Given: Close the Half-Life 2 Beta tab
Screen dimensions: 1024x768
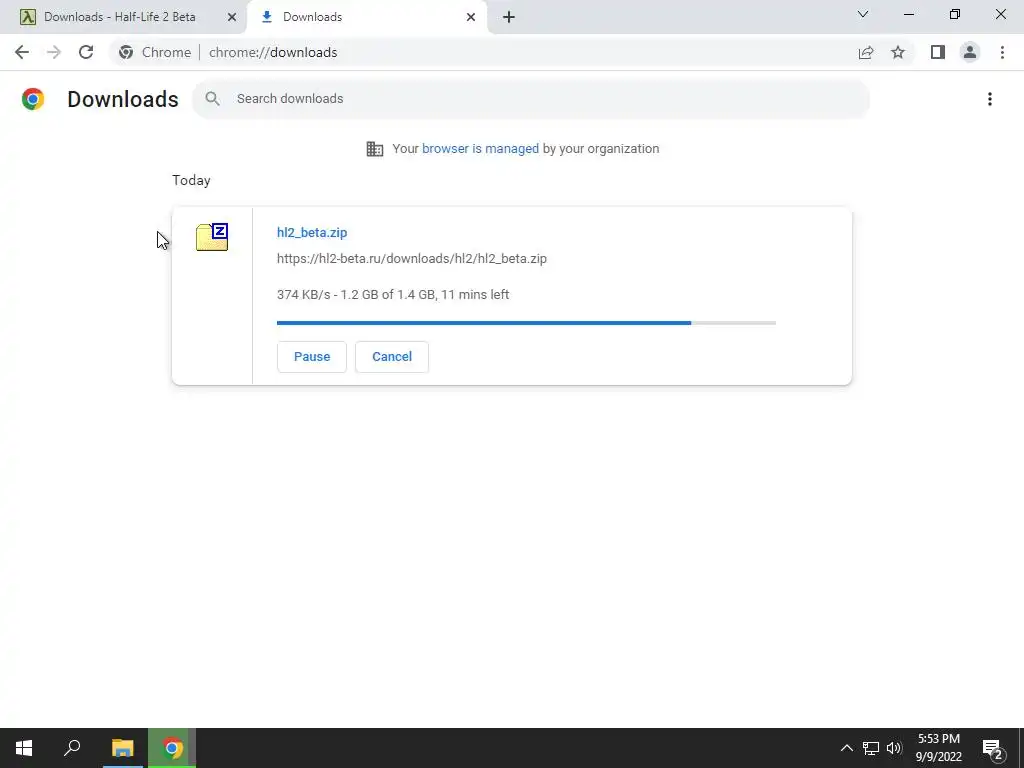Looking at the screenshot, I should [x=231, y=17].
